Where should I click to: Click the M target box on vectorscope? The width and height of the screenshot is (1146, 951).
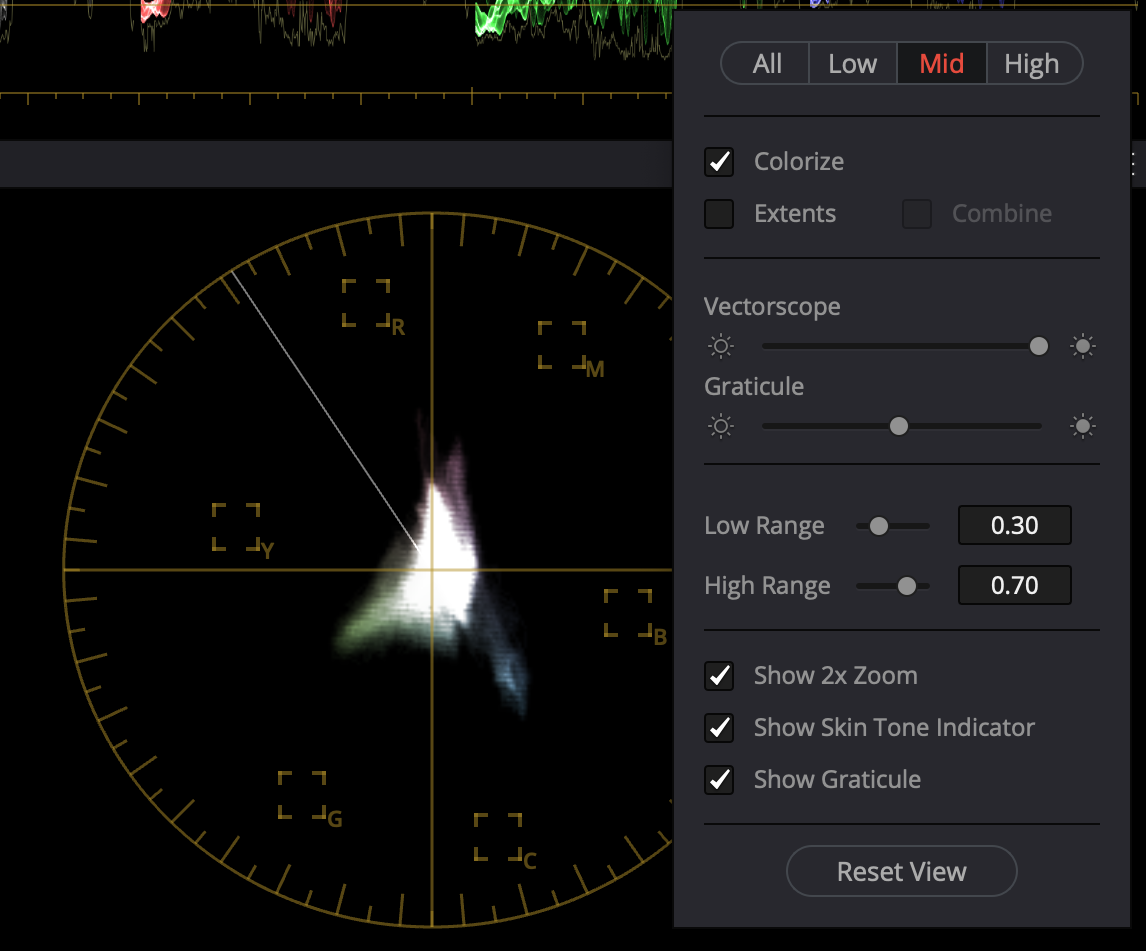562,345
